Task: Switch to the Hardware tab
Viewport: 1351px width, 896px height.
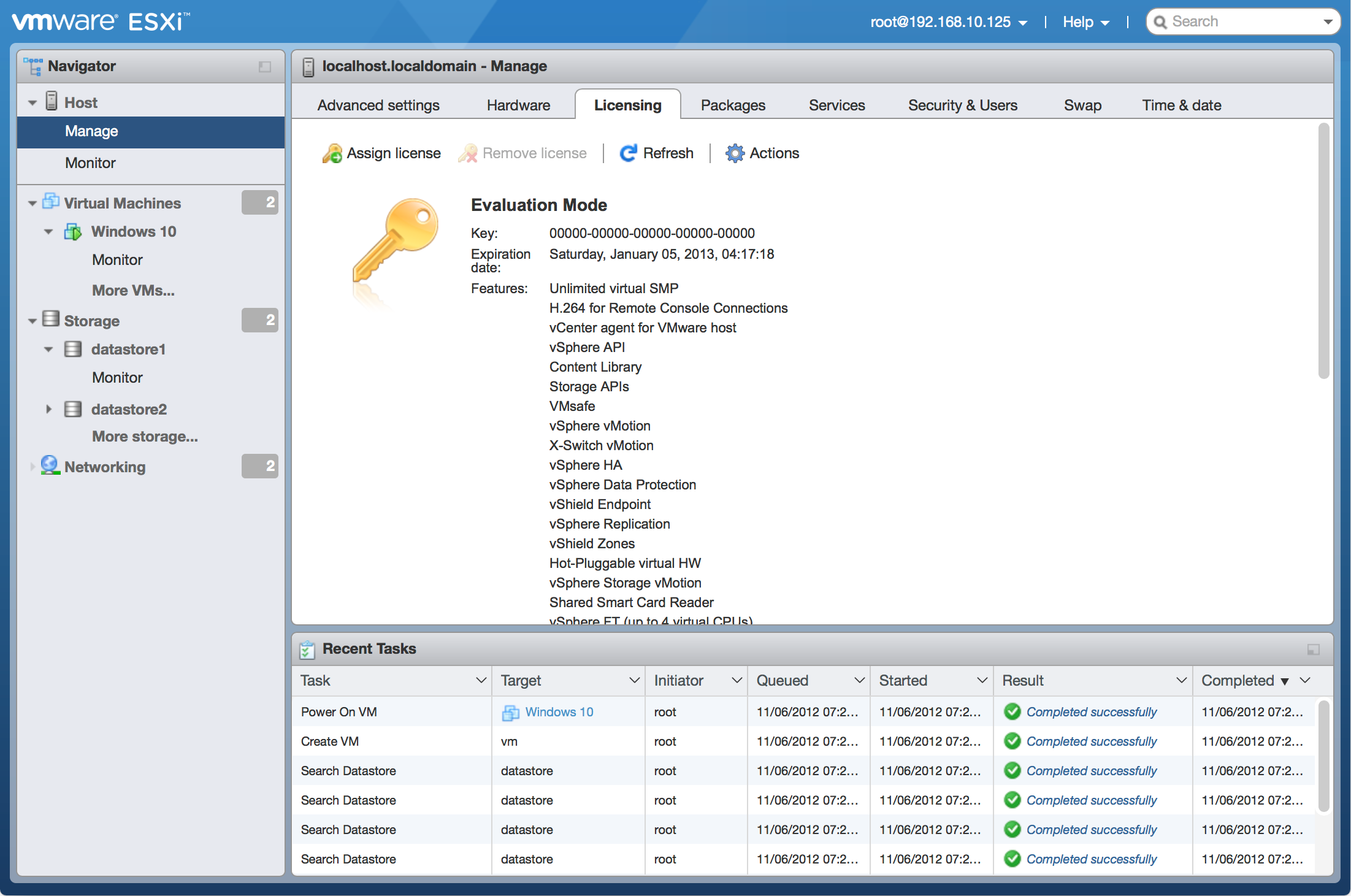Action: 518,105
